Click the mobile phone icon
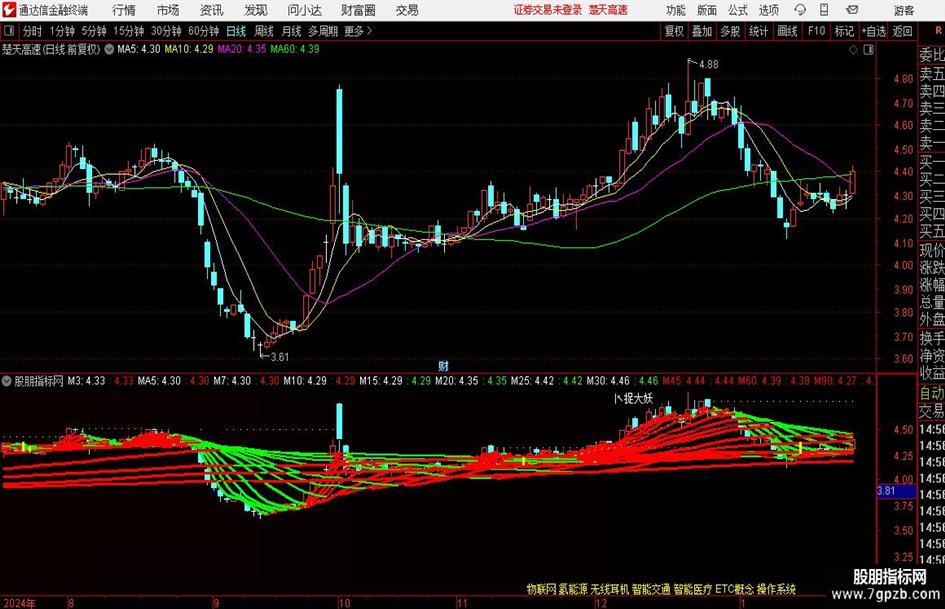 pyautogui.click(x=824, y=10)
